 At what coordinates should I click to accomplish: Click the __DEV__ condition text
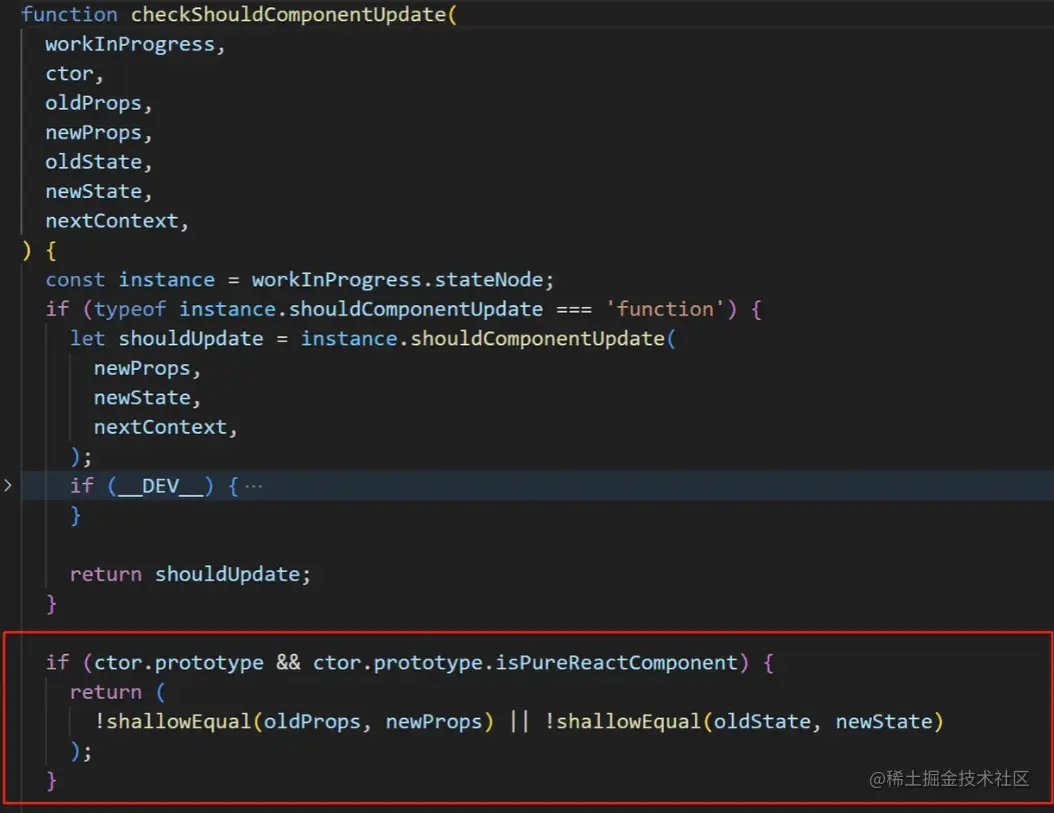tap(160, 486)
